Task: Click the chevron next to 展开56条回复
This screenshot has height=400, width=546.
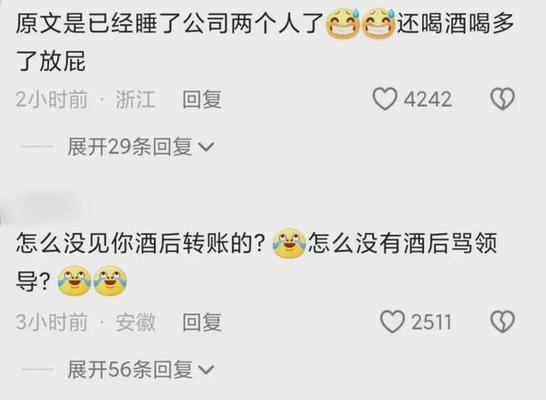Action: 206,370
